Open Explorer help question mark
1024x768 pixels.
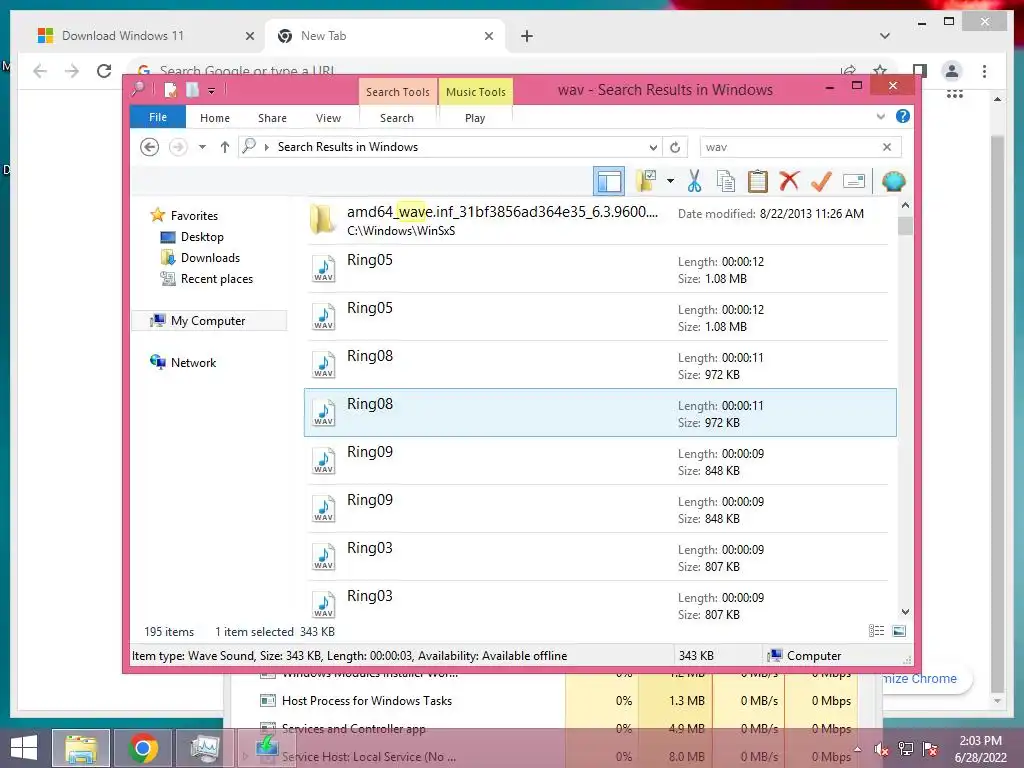(903, 116)
